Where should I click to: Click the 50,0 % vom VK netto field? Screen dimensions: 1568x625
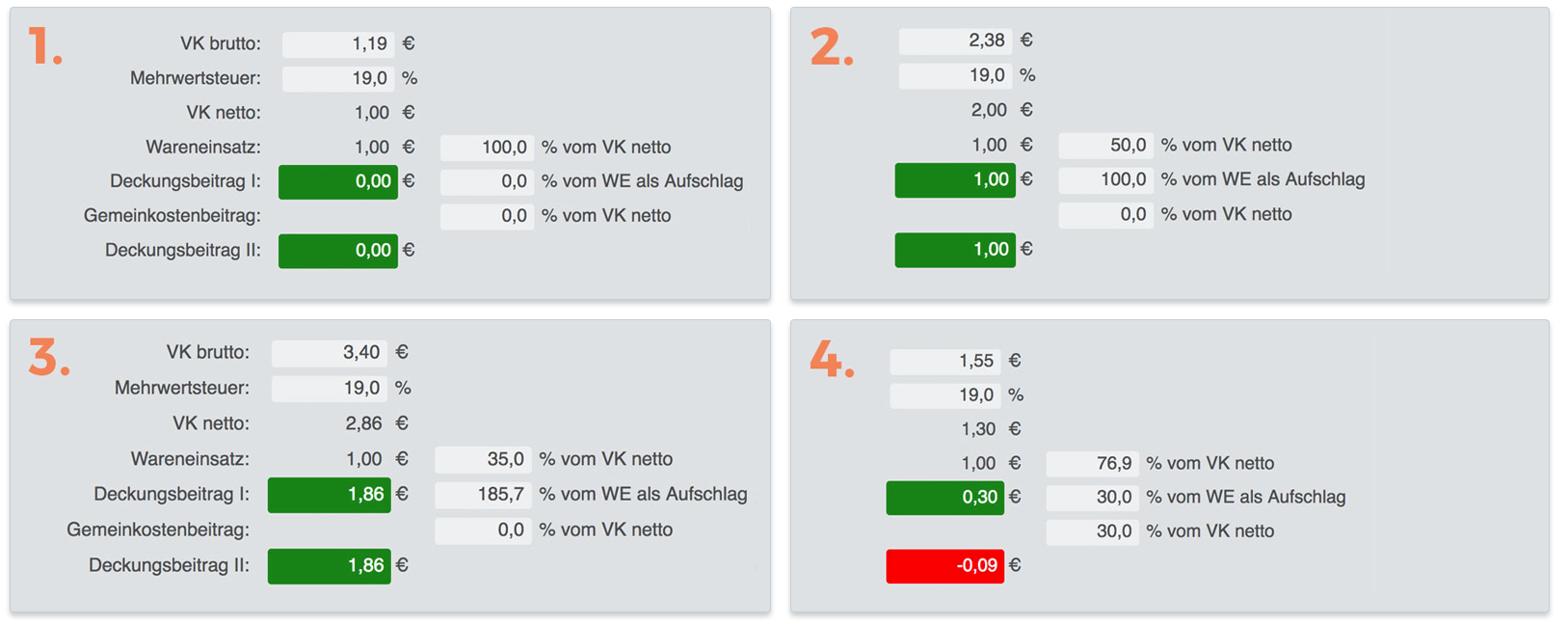click(x=1104, y=146)
